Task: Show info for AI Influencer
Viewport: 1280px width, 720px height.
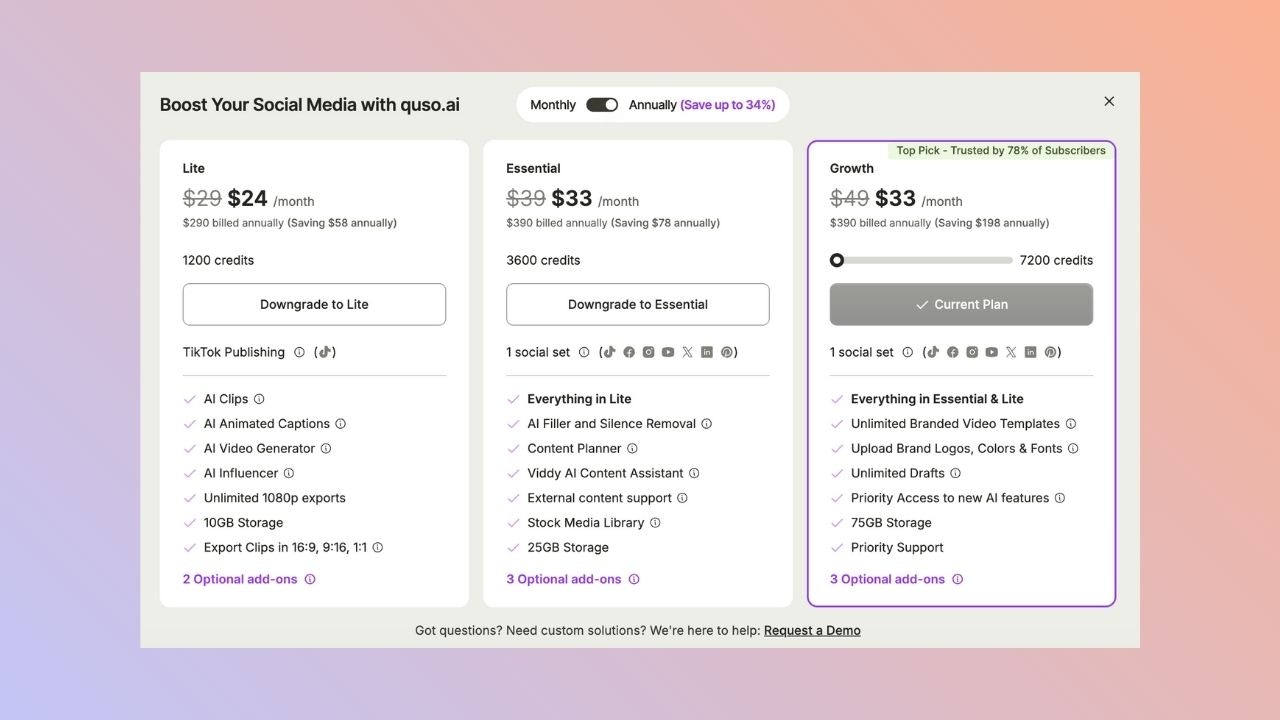Action: (289, 473)
